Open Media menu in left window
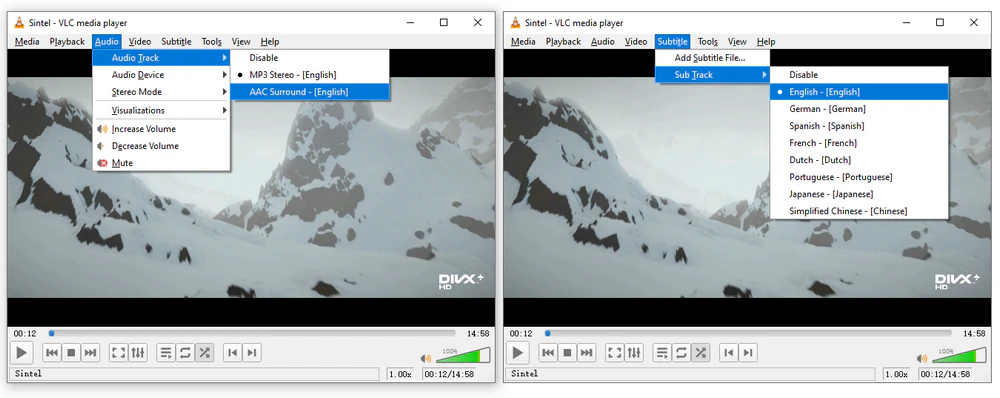The width and height of the screenshot is (1000, 398). [27, 41]
